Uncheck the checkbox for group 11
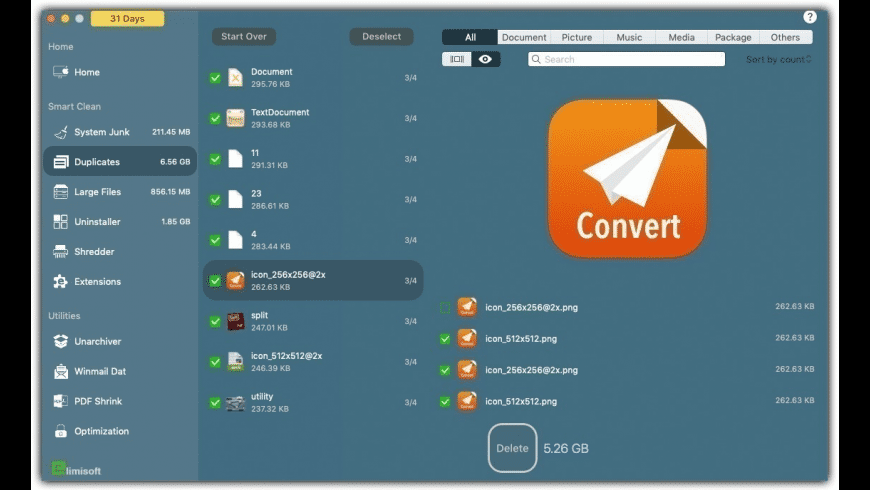 (x=215, y=159)
